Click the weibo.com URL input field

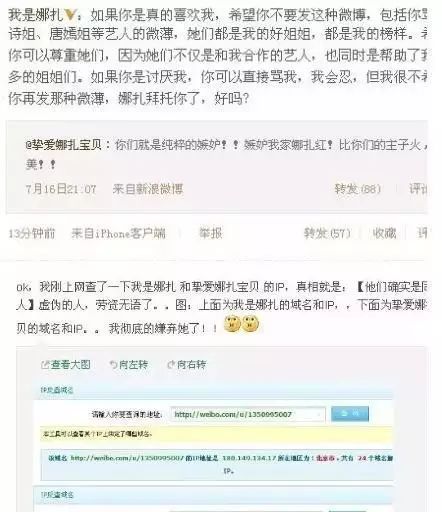(x=248, y=414)
